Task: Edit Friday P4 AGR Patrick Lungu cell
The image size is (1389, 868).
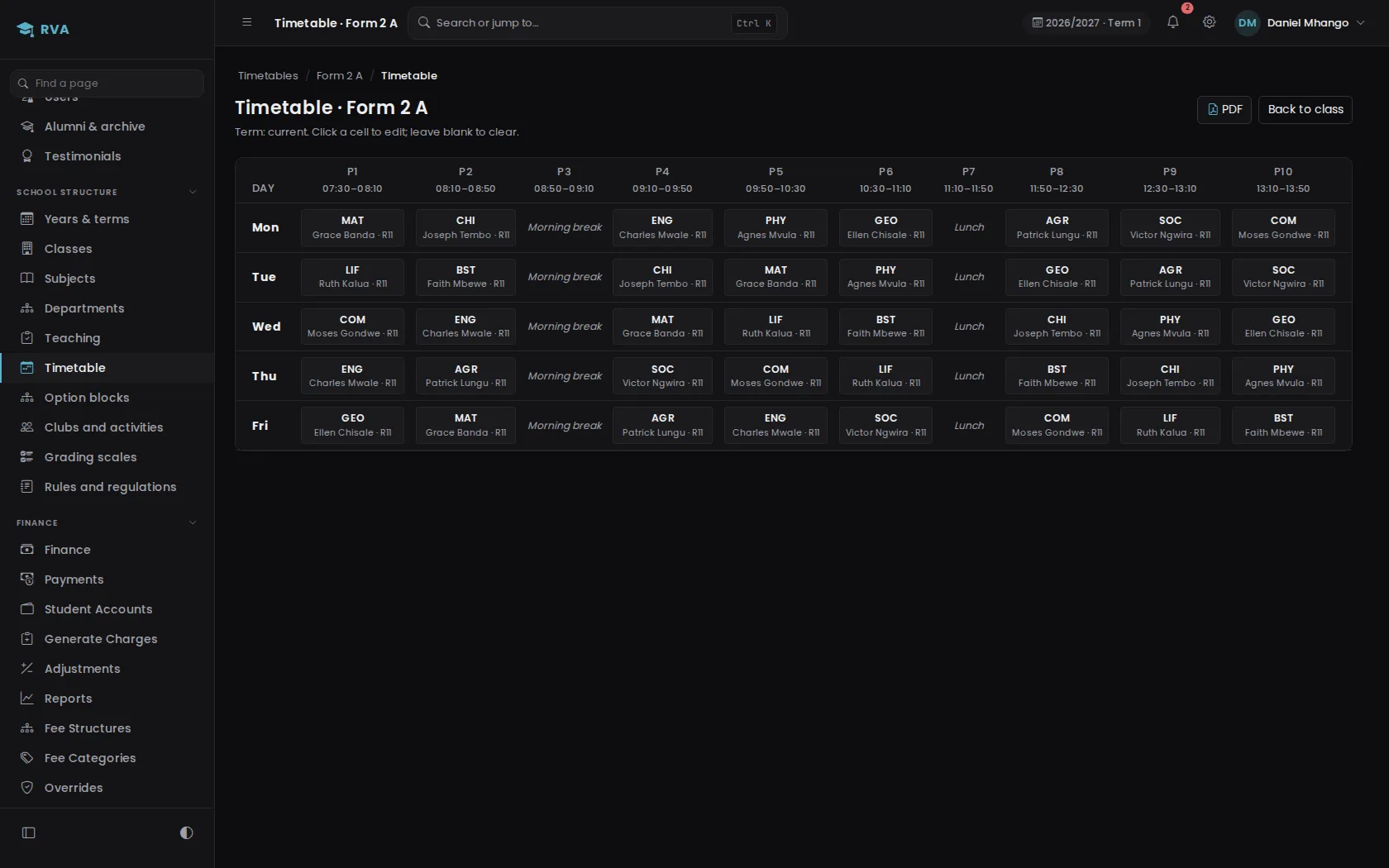Action: (x=662, y=426)
